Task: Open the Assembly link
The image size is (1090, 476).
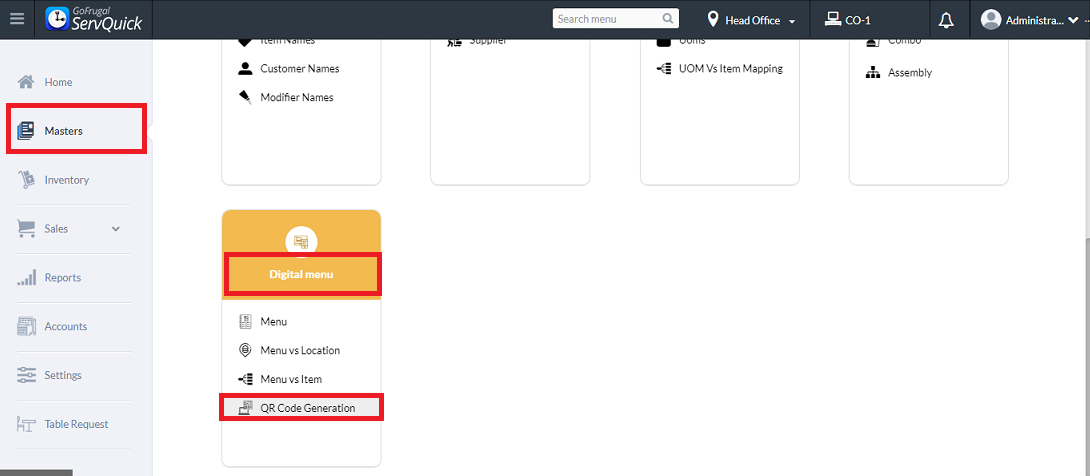Action: point(910,72)
